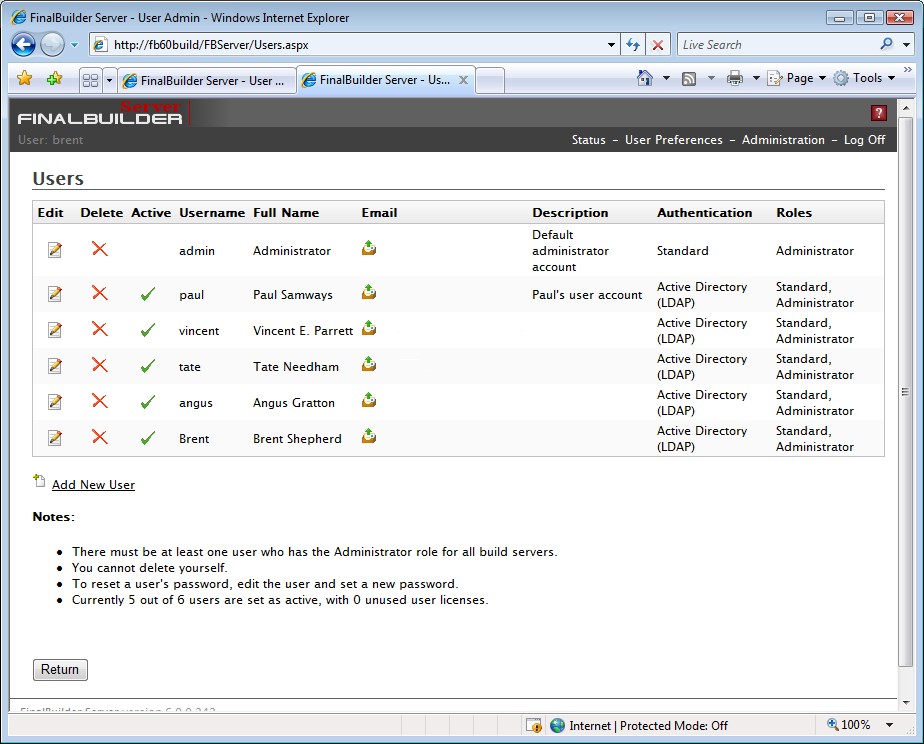Delete the vincent user
Image resolution: width=924 pixels, height=744 pixels.
(100, 329)
